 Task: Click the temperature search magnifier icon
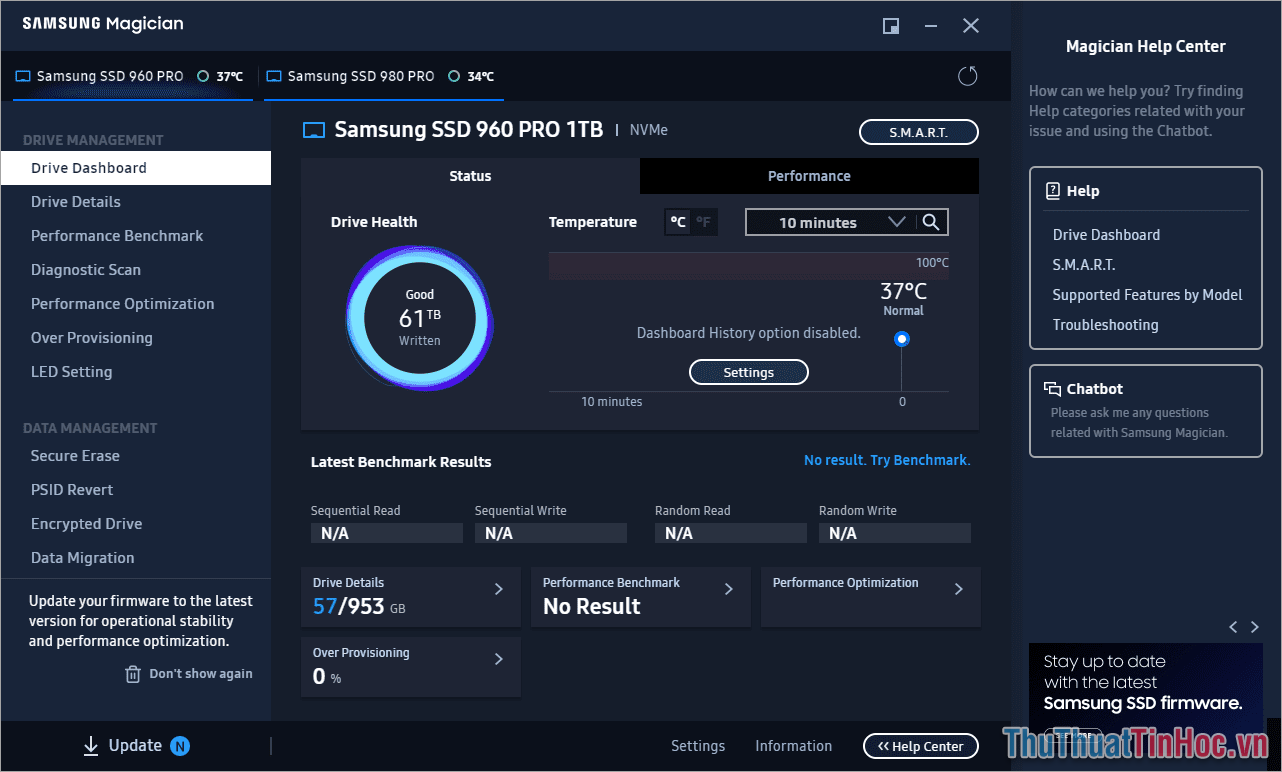[x=931, y=222]
